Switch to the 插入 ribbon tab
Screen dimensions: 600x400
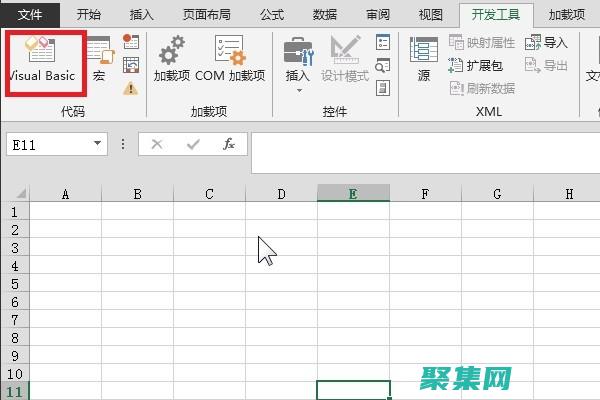point(142,15)
